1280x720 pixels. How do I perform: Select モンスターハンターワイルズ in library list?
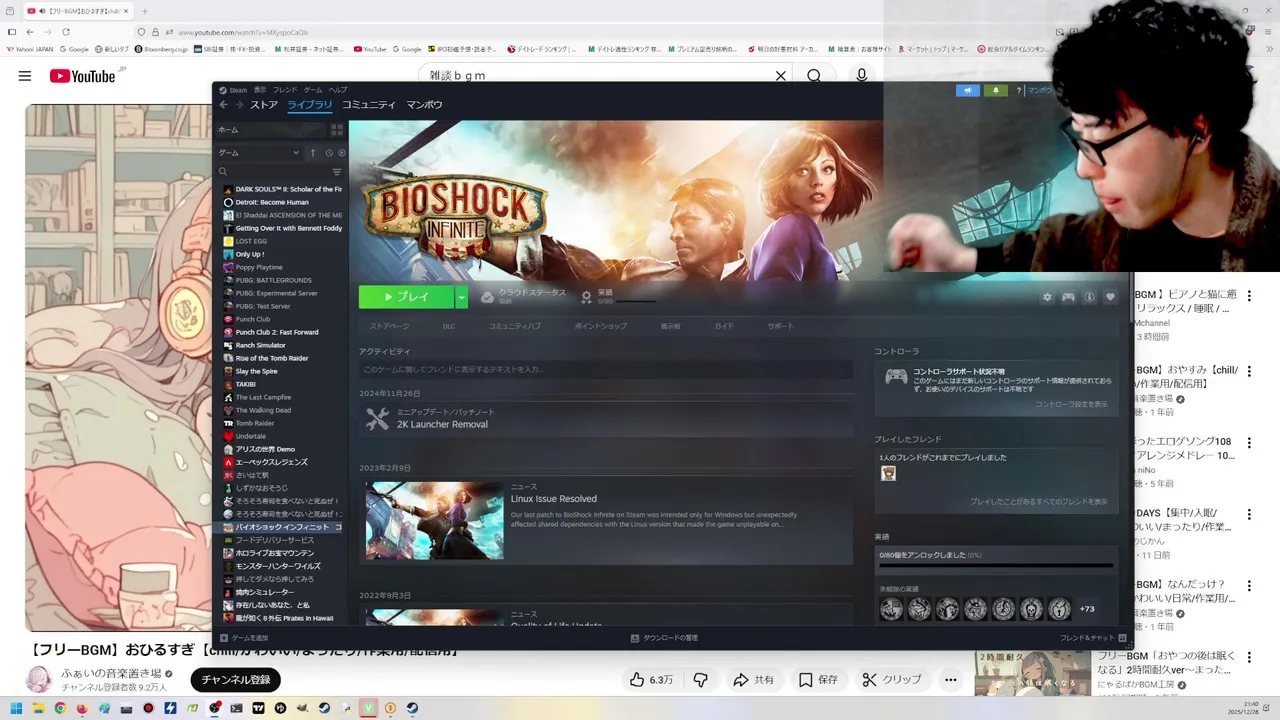[278, 566]
